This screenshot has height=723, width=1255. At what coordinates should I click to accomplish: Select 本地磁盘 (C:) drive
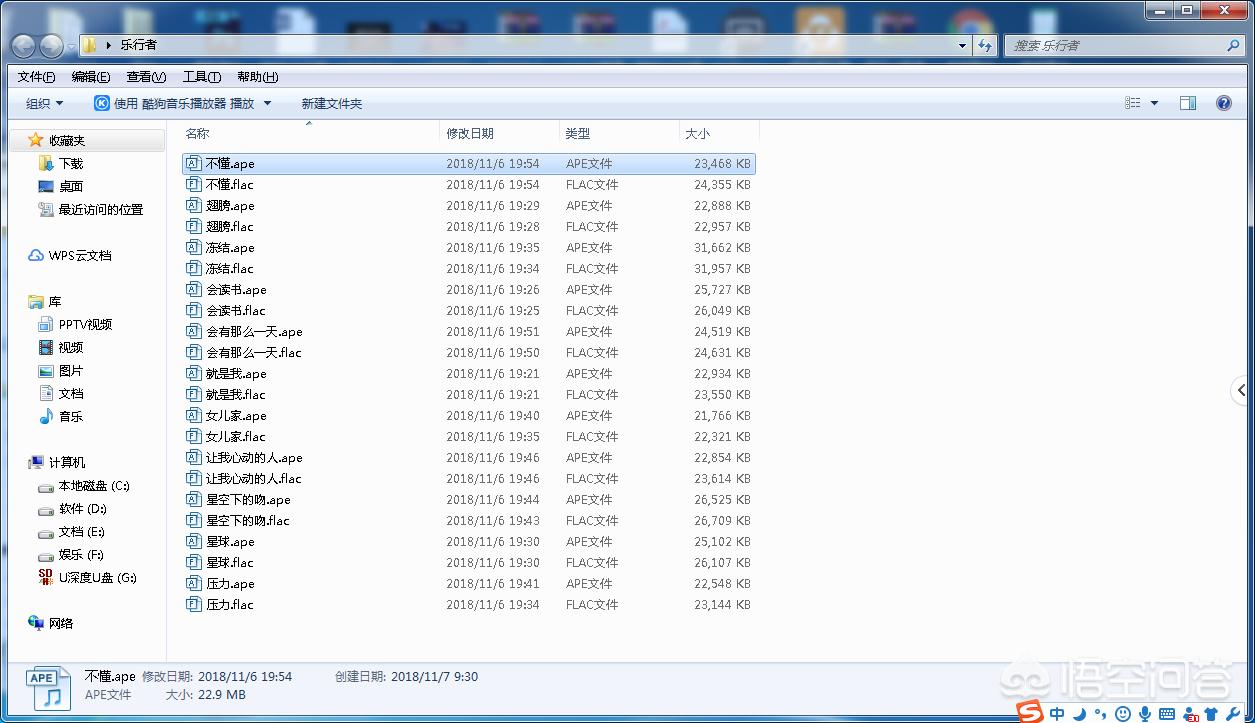coord(94,485)
